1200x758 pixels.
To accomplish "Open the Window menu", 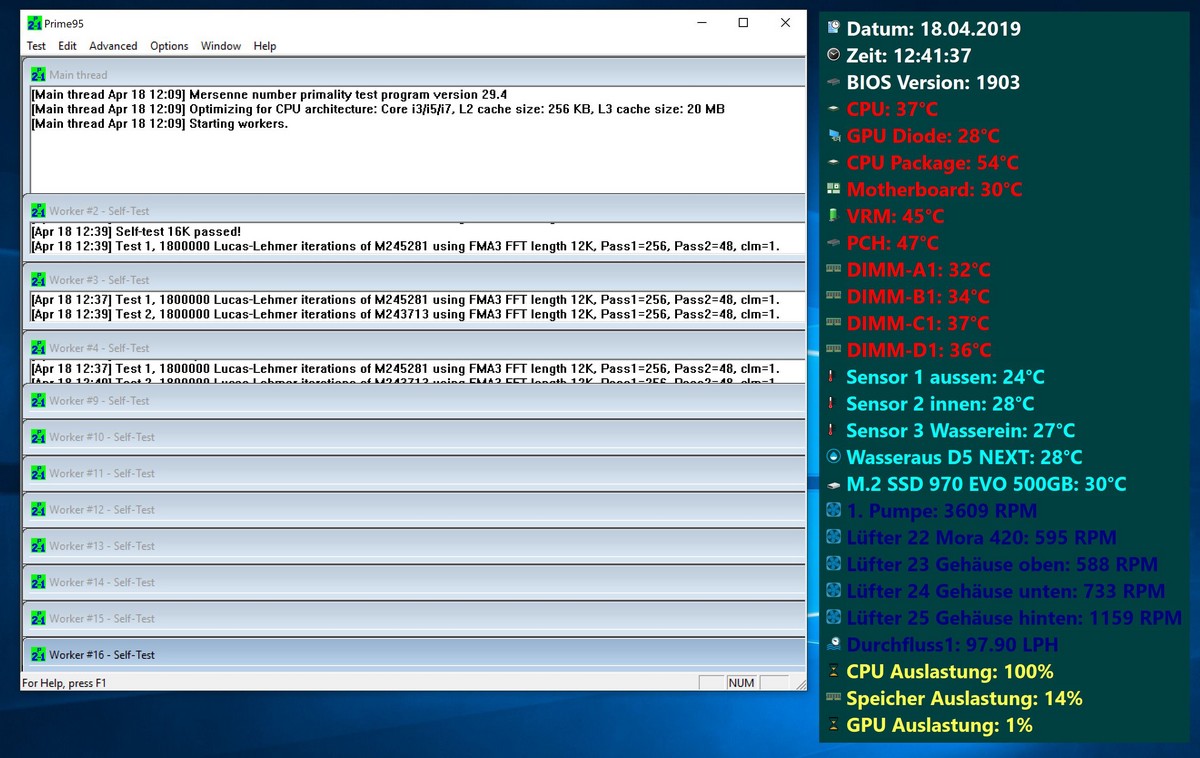I will 221,46.
